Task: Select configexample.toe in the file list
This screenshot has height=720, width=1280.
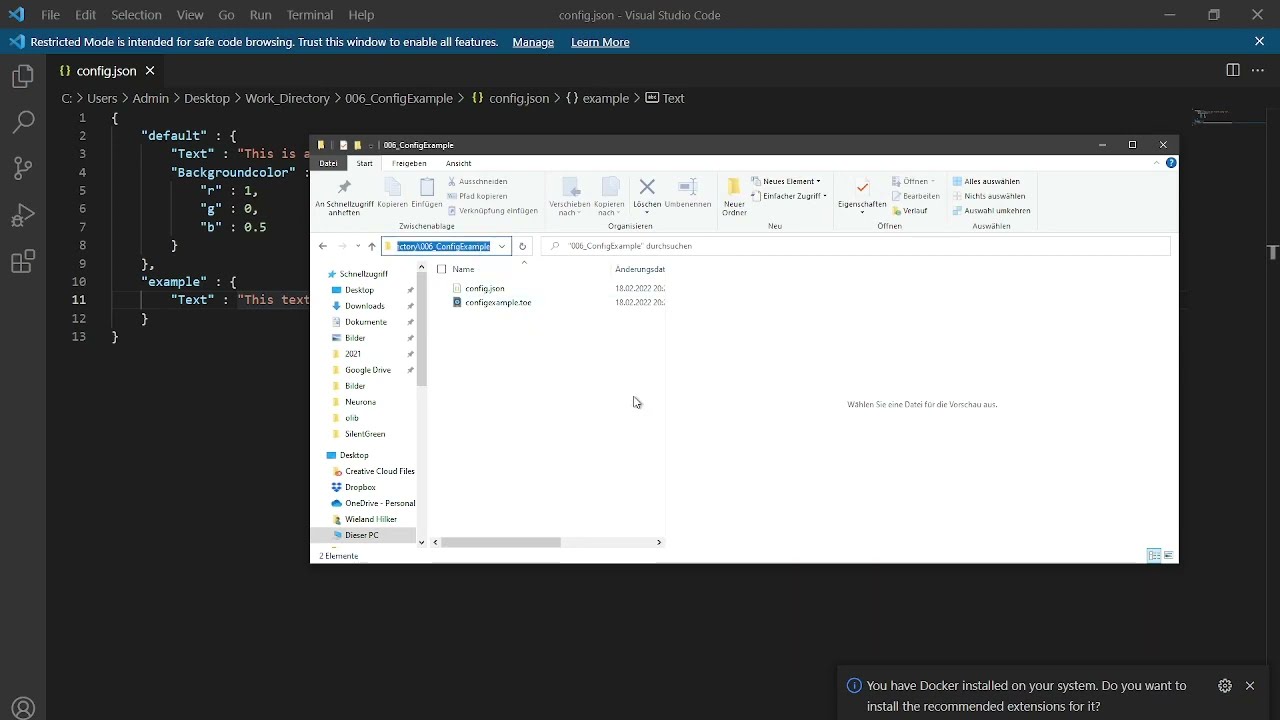Action: [498, 302]
